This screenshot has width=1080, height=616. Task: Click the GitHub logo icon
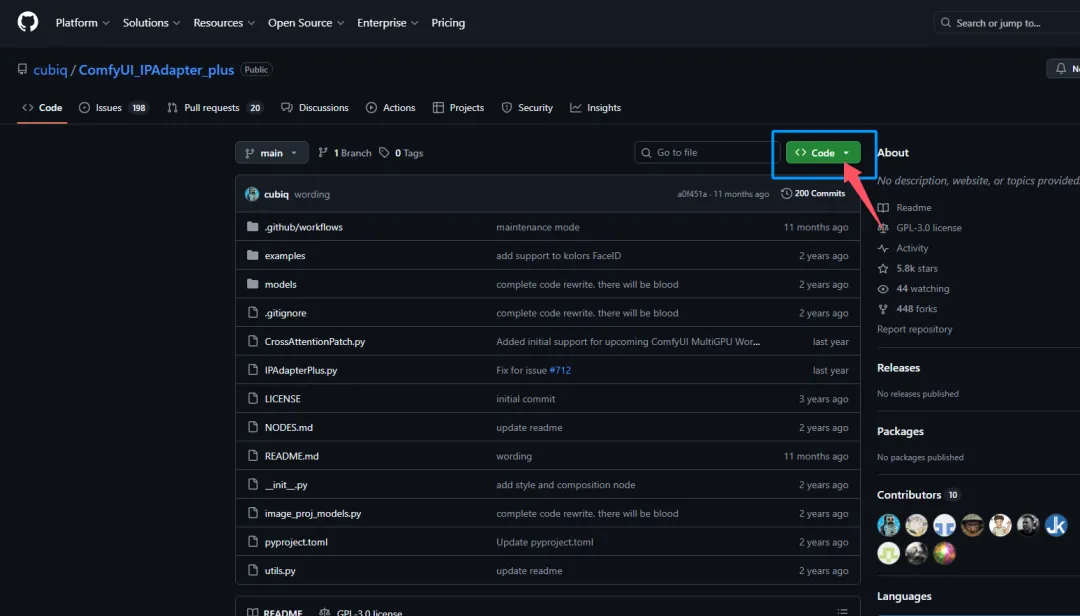click(x=28, y=22)
